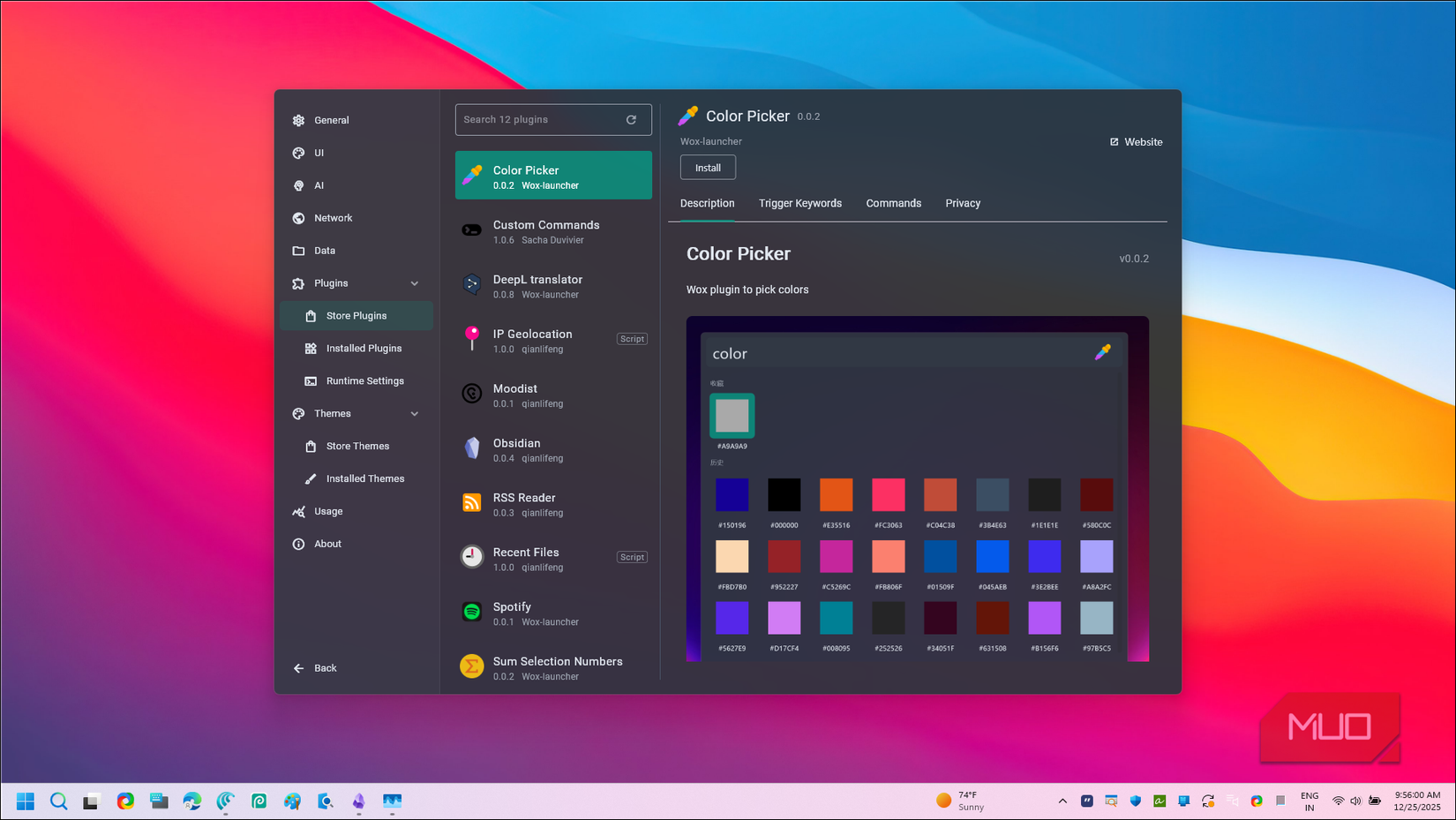Click the IP Geolocation pin icon
Image resolution: width=1456 pixels, height=820 pixels.
[x=471, y=340]
